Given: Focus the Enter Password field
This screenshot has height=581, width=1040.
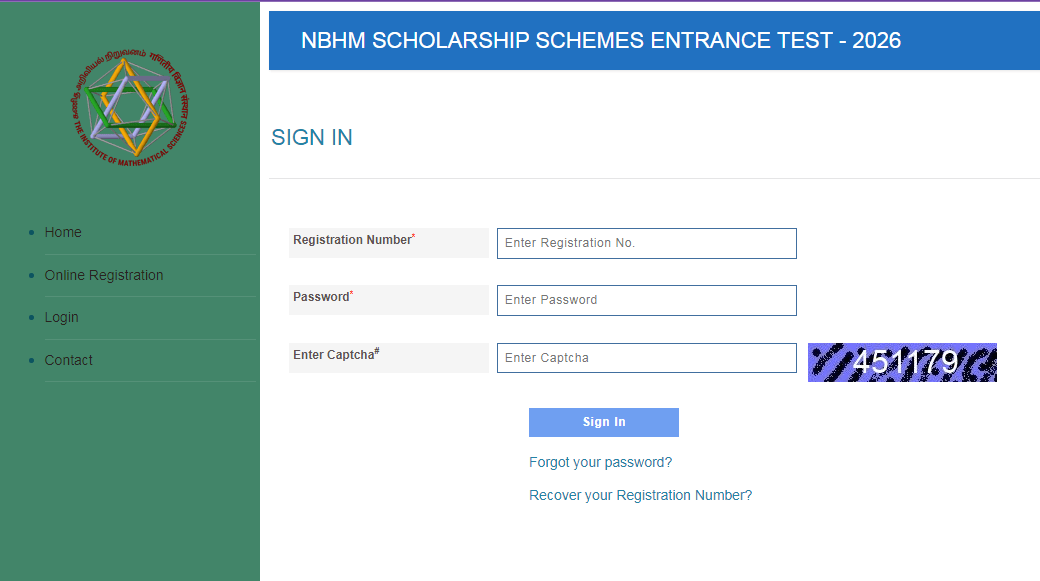Looking at the screenshot, I should point(646,300).
